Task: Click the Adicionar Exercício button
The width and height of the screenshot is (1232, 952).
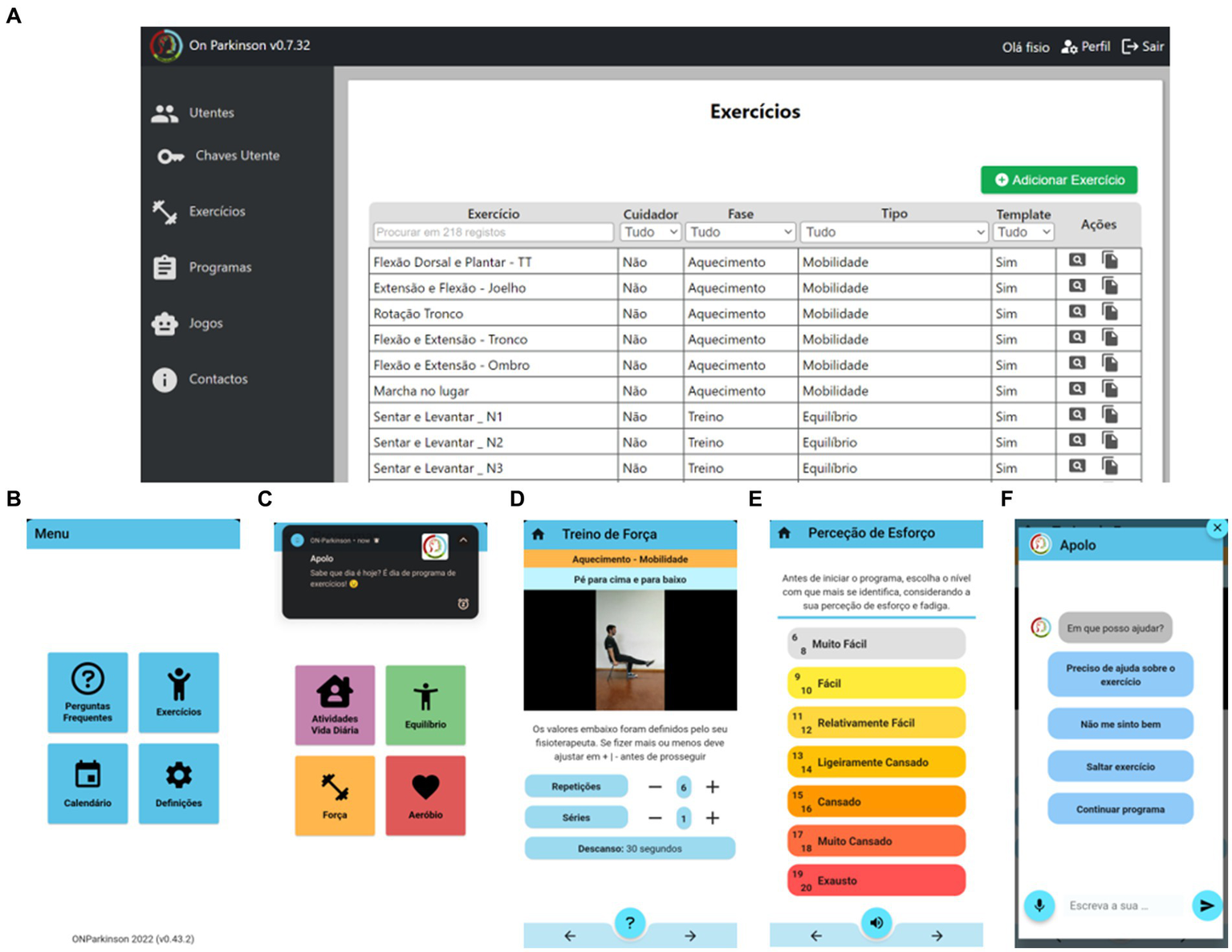Action: point(1059,180)
